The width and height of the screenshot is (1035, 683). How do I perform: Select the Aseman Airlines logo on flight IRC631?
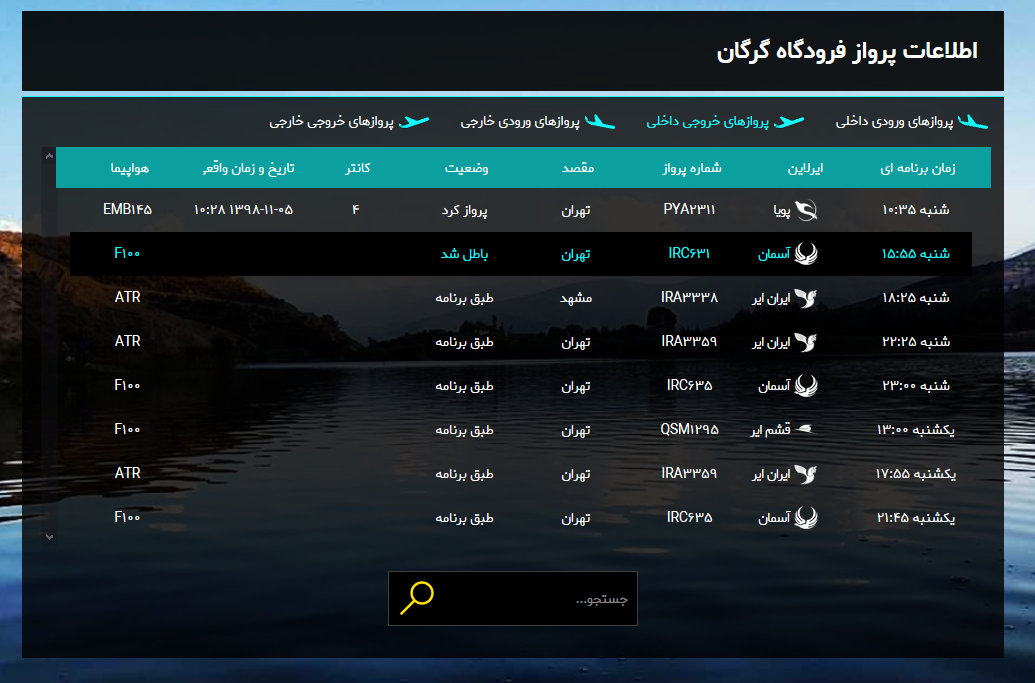[810, 254]
